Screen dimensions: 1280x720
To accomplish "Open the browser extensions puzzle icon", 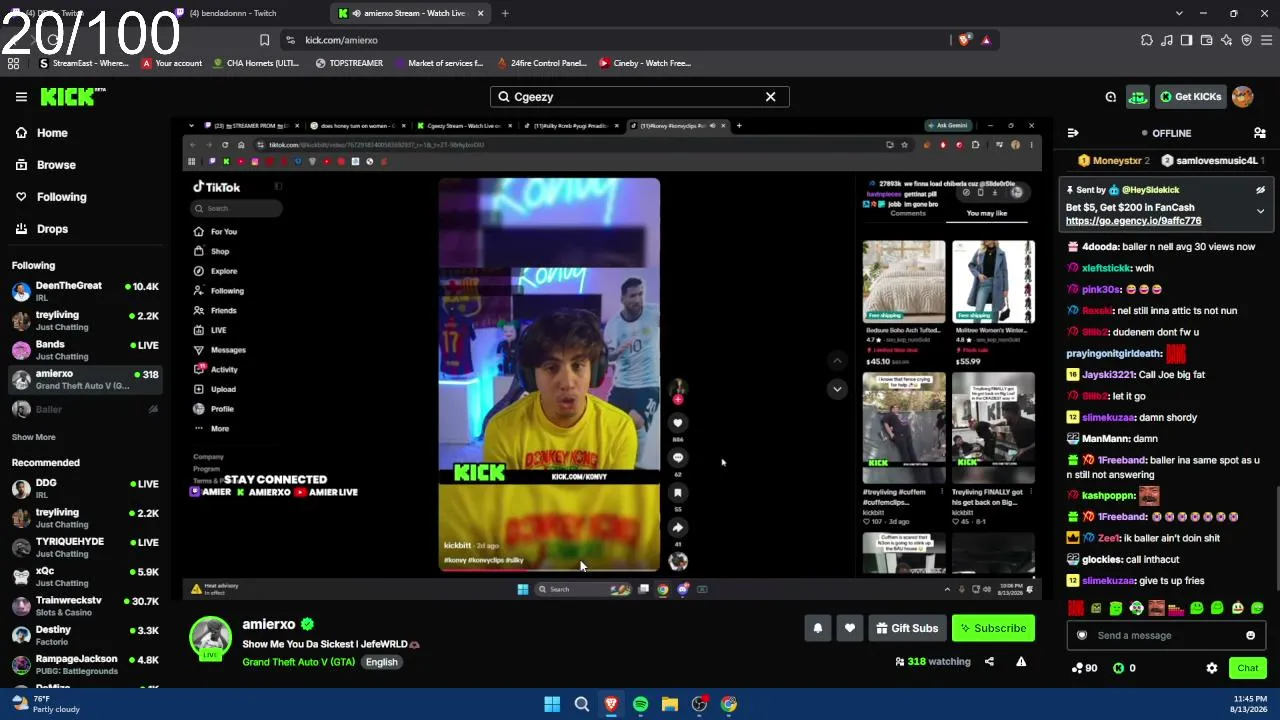I will (x=1146, y=40).
